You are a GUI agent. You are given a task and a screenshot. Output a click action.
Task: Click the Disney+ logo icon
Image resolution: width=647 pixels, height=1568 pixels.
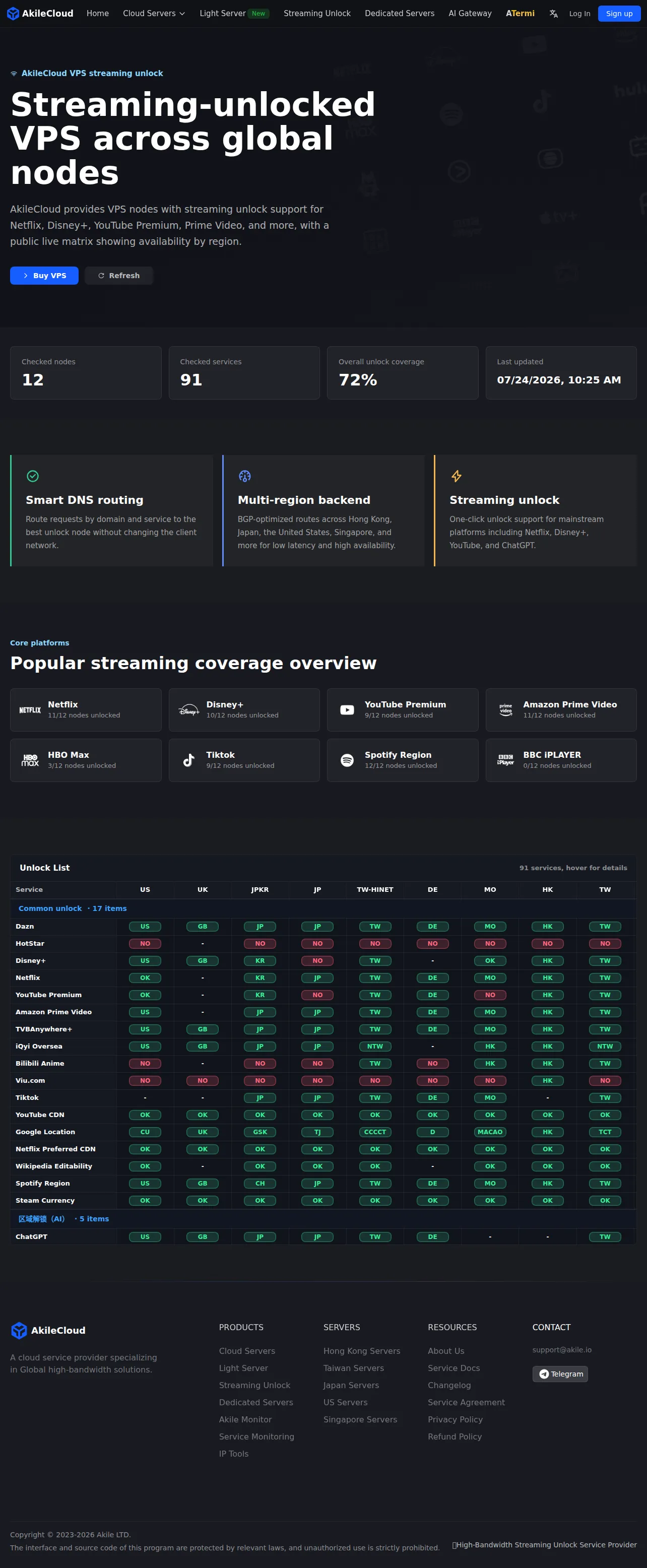pos(188,710)
